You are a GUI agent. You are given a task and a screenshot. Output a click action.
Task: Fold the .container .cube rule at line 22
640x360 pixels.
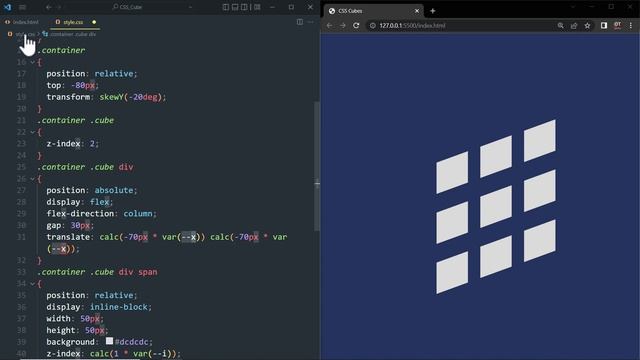tap(33, 132)
